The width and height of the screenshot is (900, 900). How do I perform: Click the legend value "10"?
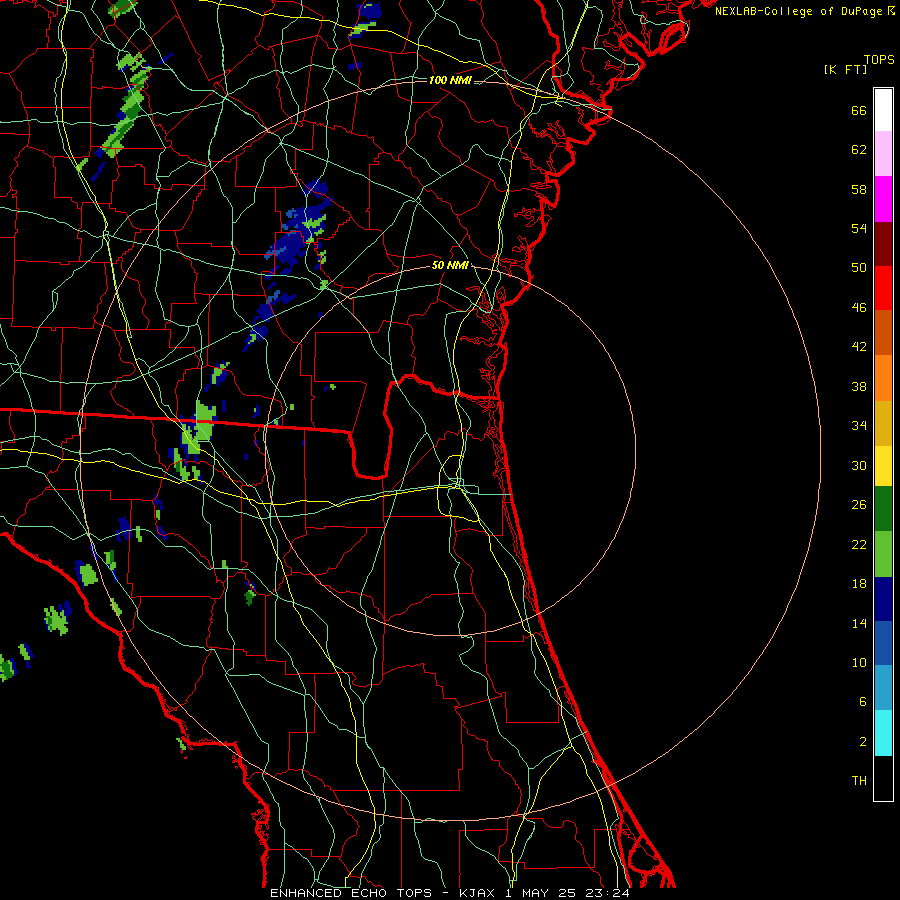pyautogui.click(x=859, y=663)
